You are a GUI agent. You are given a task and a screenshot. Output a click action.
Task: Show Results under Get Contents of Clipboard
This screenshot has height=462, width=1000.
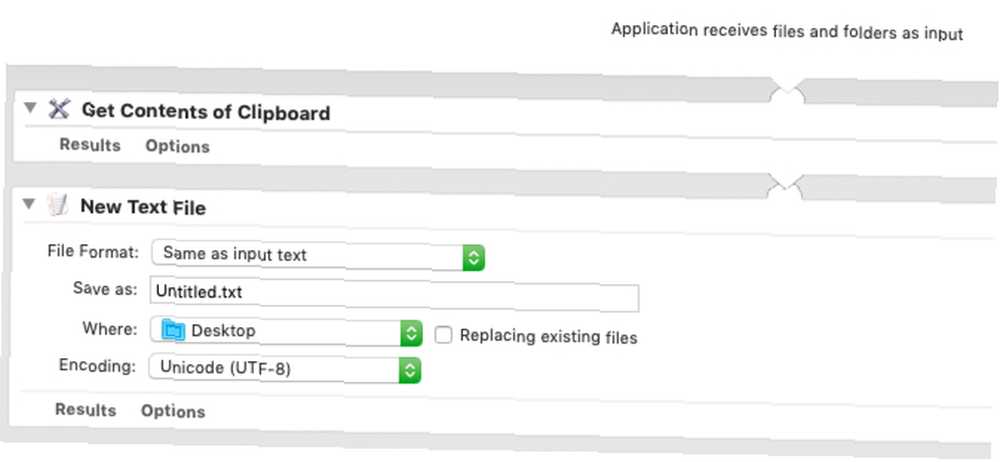(x=90, y=145)
